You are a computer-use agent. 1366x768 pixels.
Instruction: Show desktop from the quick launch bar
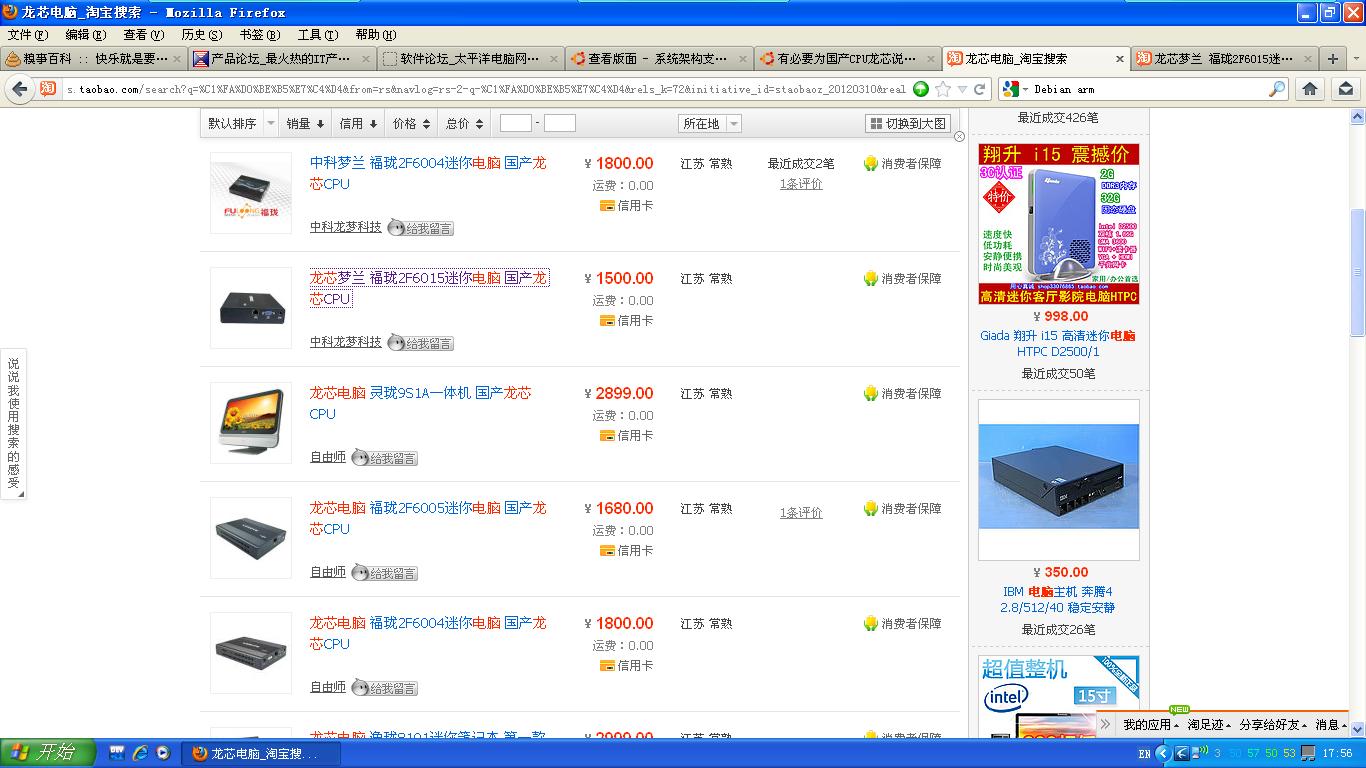[116, 753]
